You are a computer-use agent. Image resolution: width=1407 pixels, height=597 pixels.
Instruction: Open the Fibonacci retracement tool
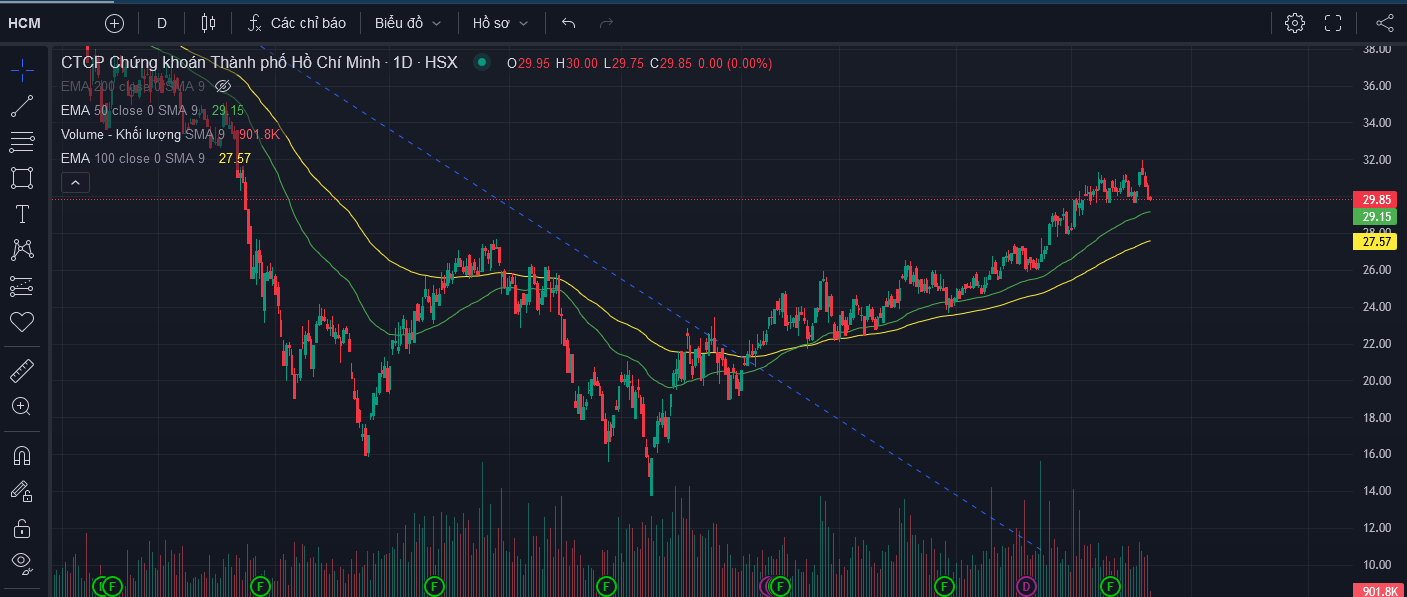click(x=22, y=142)
